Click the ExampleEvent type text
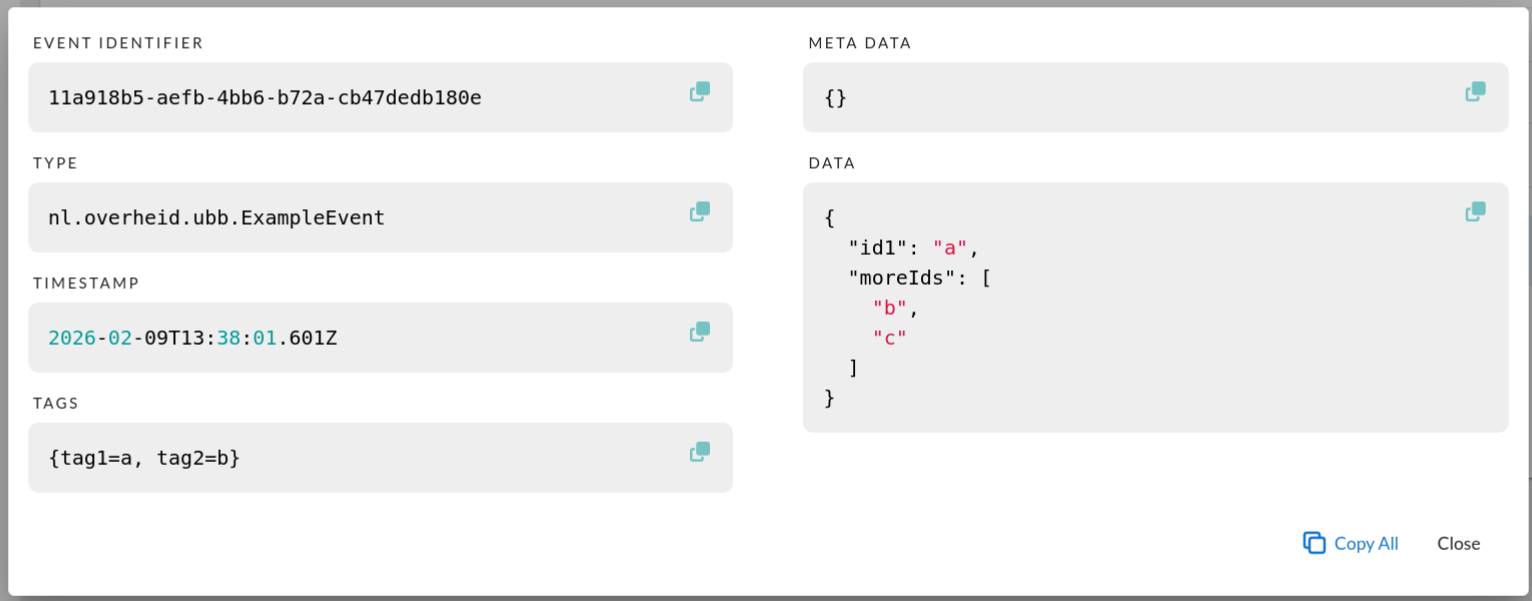Image resolution: width=1532 pixels, height=601 pixels. pyautogui.click(x=216, y=218)
